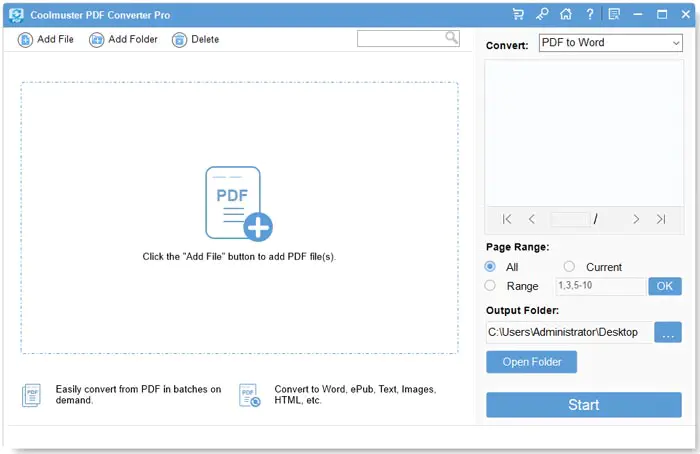Click the question mark help icon
Screen dimensions: 700x454
[590, 15]
